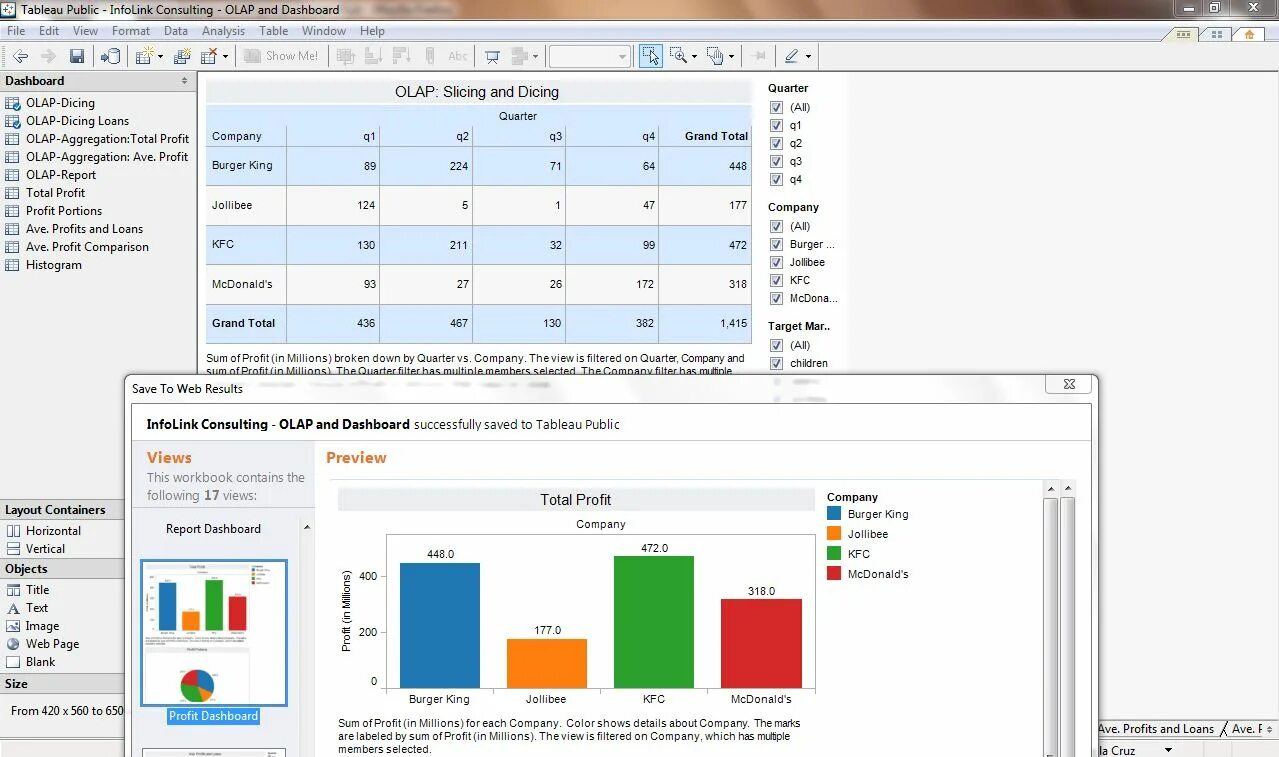Click the orange Jollibee legend swatch
1279x757 pixels.
[x=835, y=534]
